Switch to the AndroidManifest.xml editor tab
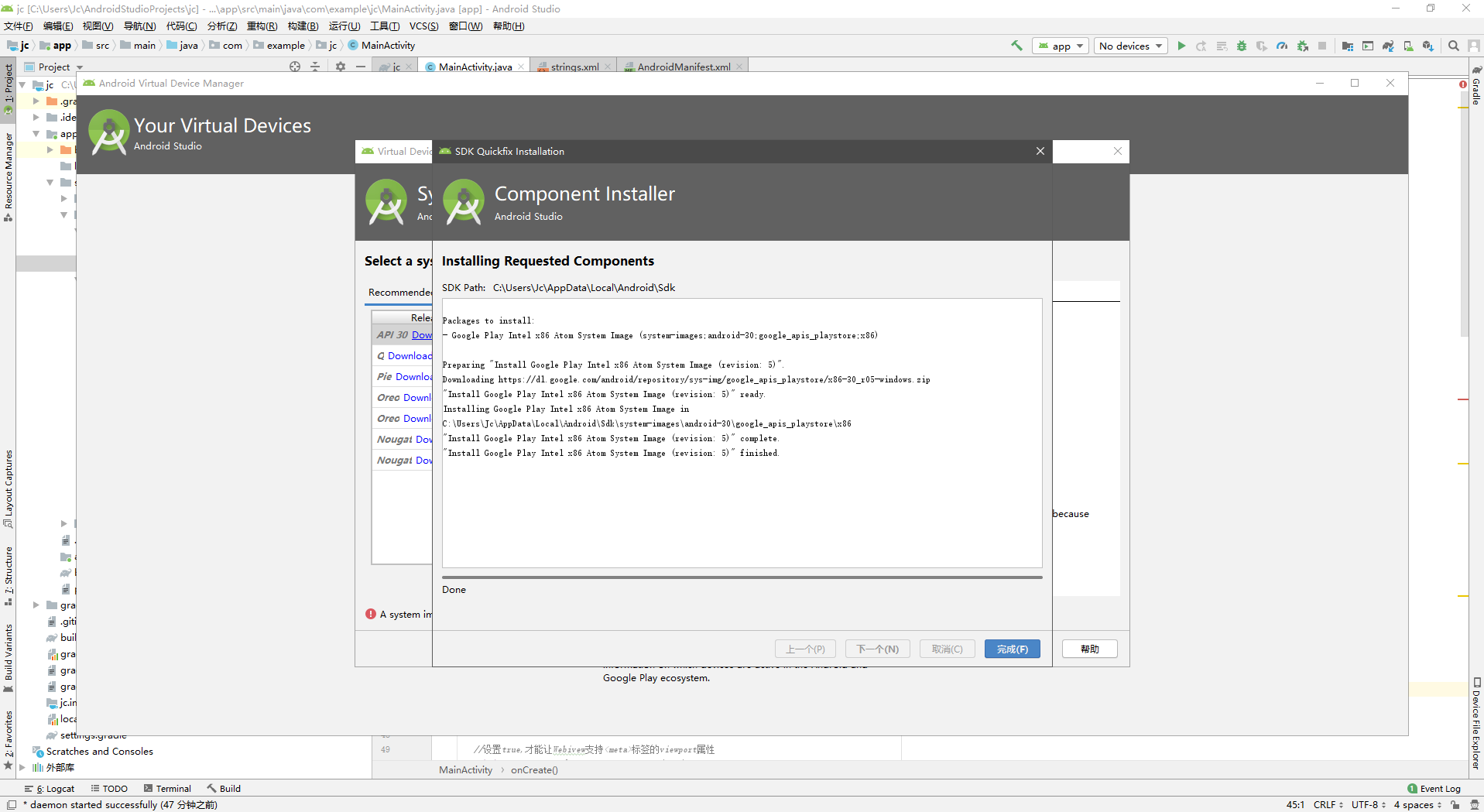1484x812 pixels. click(684, 67)
